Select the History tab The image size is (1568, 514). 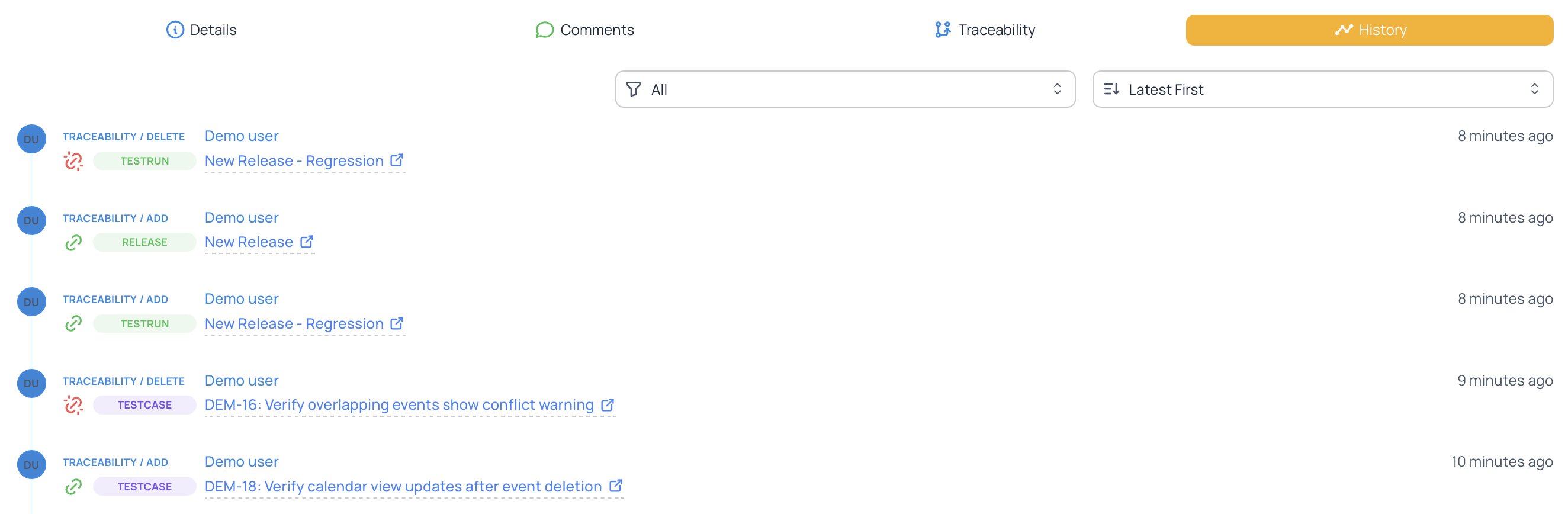1369,30
